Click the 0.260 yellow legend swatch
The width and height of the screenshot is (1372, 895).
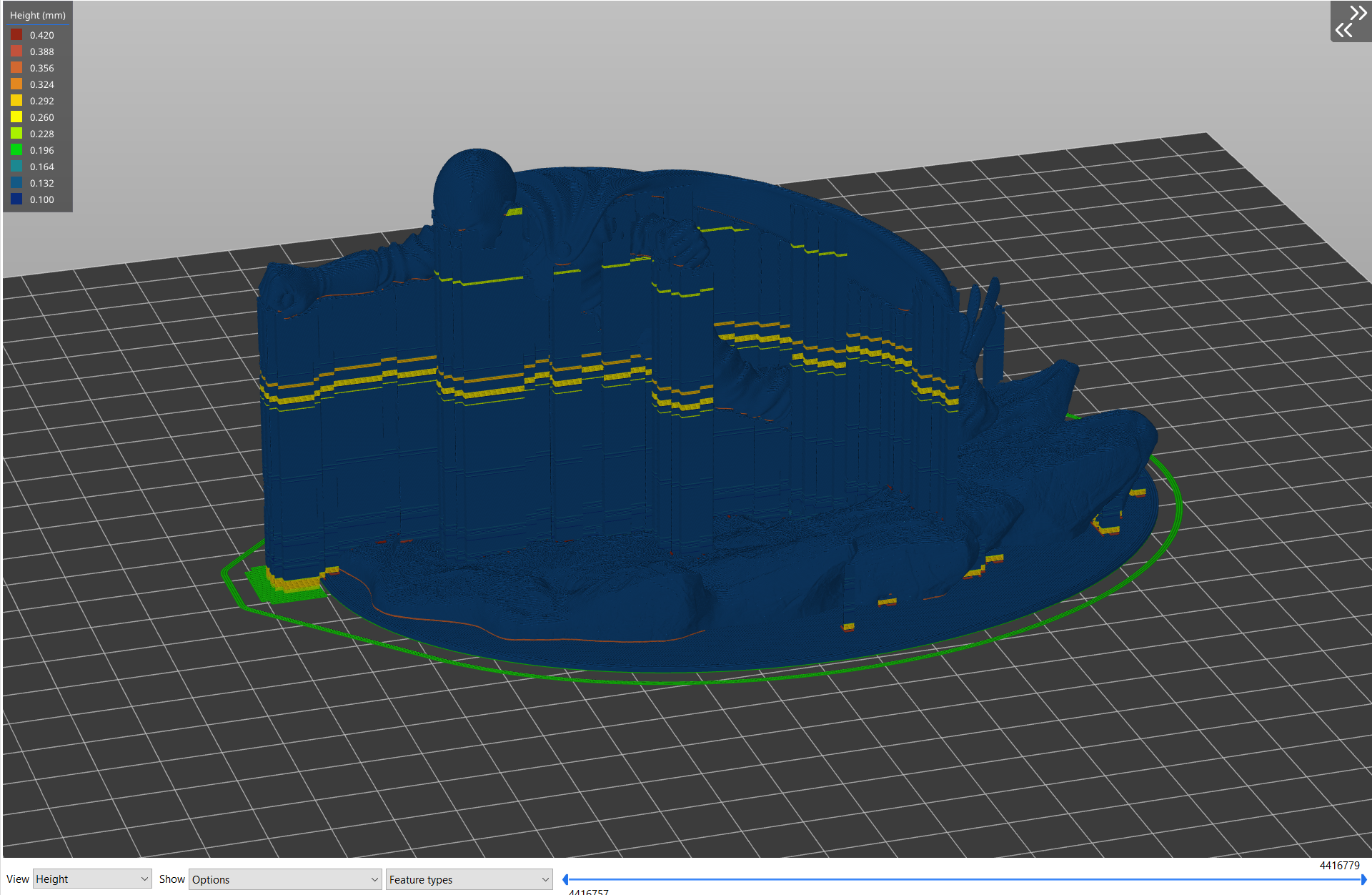click(16, 117)
